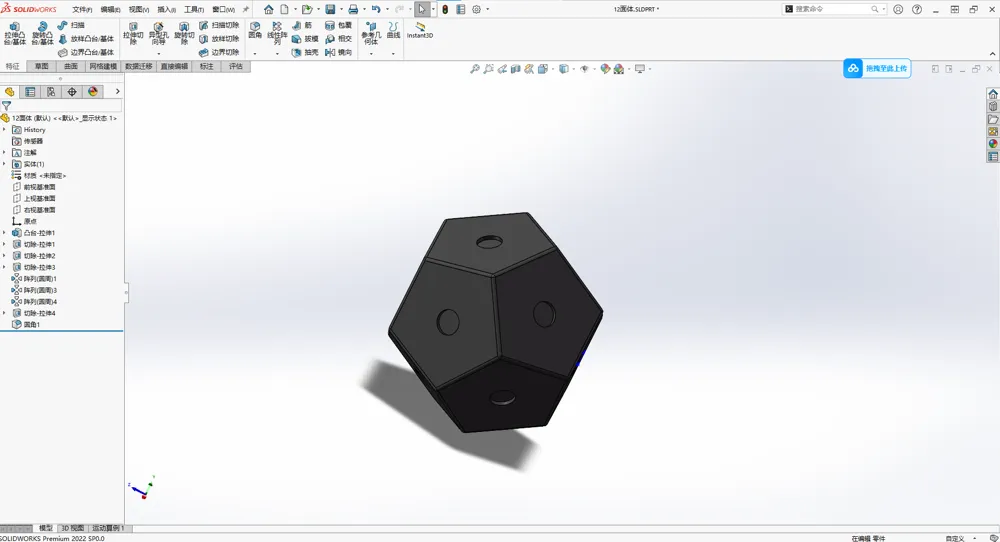Image resolution: width=1000 pixels, height=542 pixels.
Task: Open the 工具 Tools menu
Action: click(x=194, y=10)
